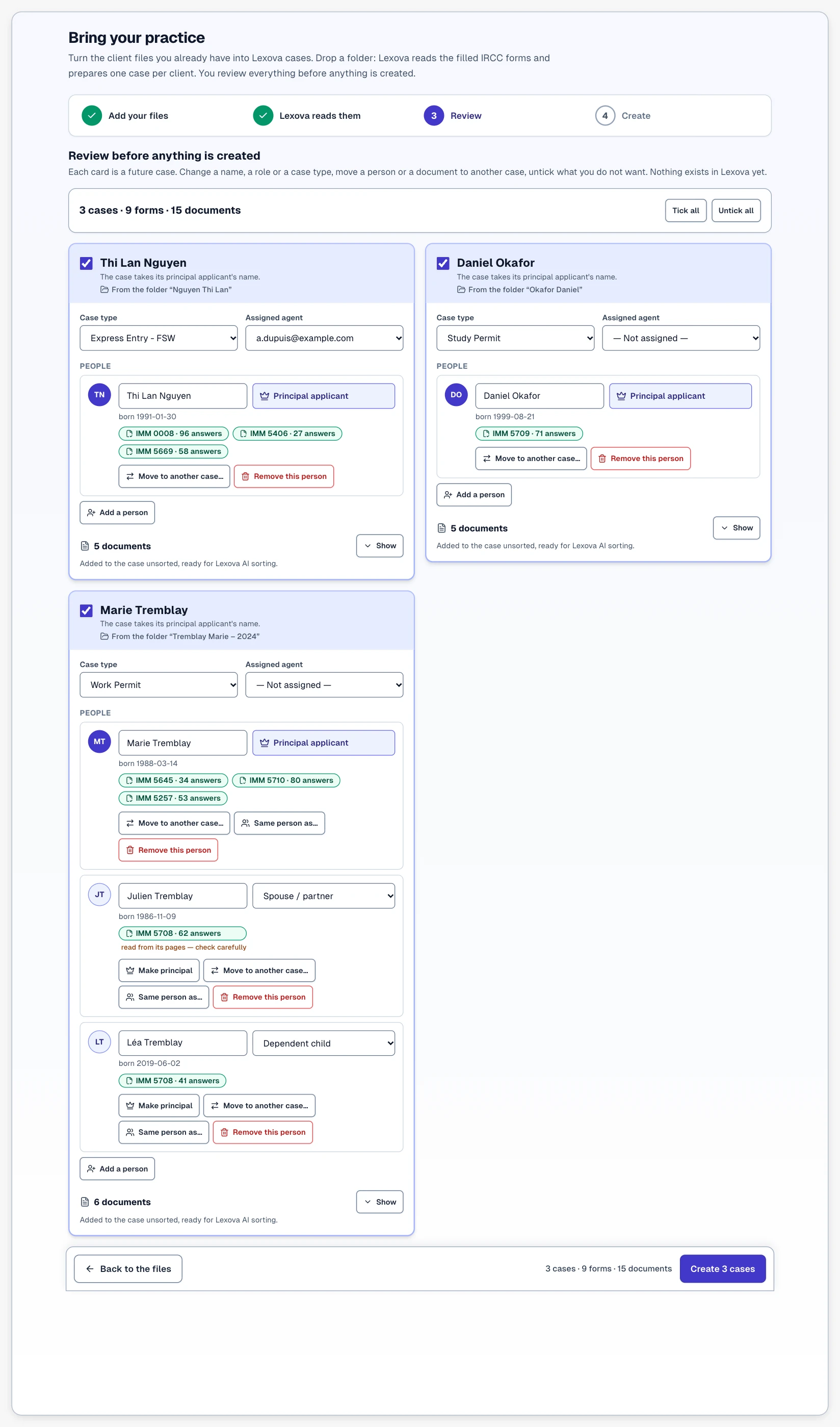
Task: Click the IMM 0008 · 96 answers form chip
Action: (174, 433)
